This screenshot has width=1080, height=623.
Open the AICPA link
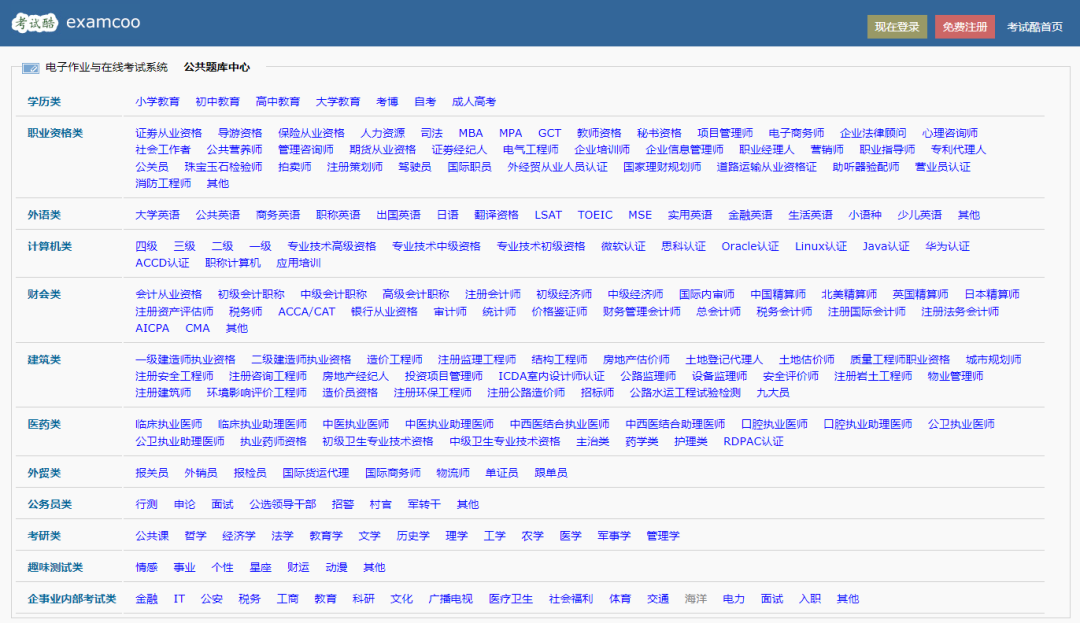pyautogui.click(x=152, y=328)
